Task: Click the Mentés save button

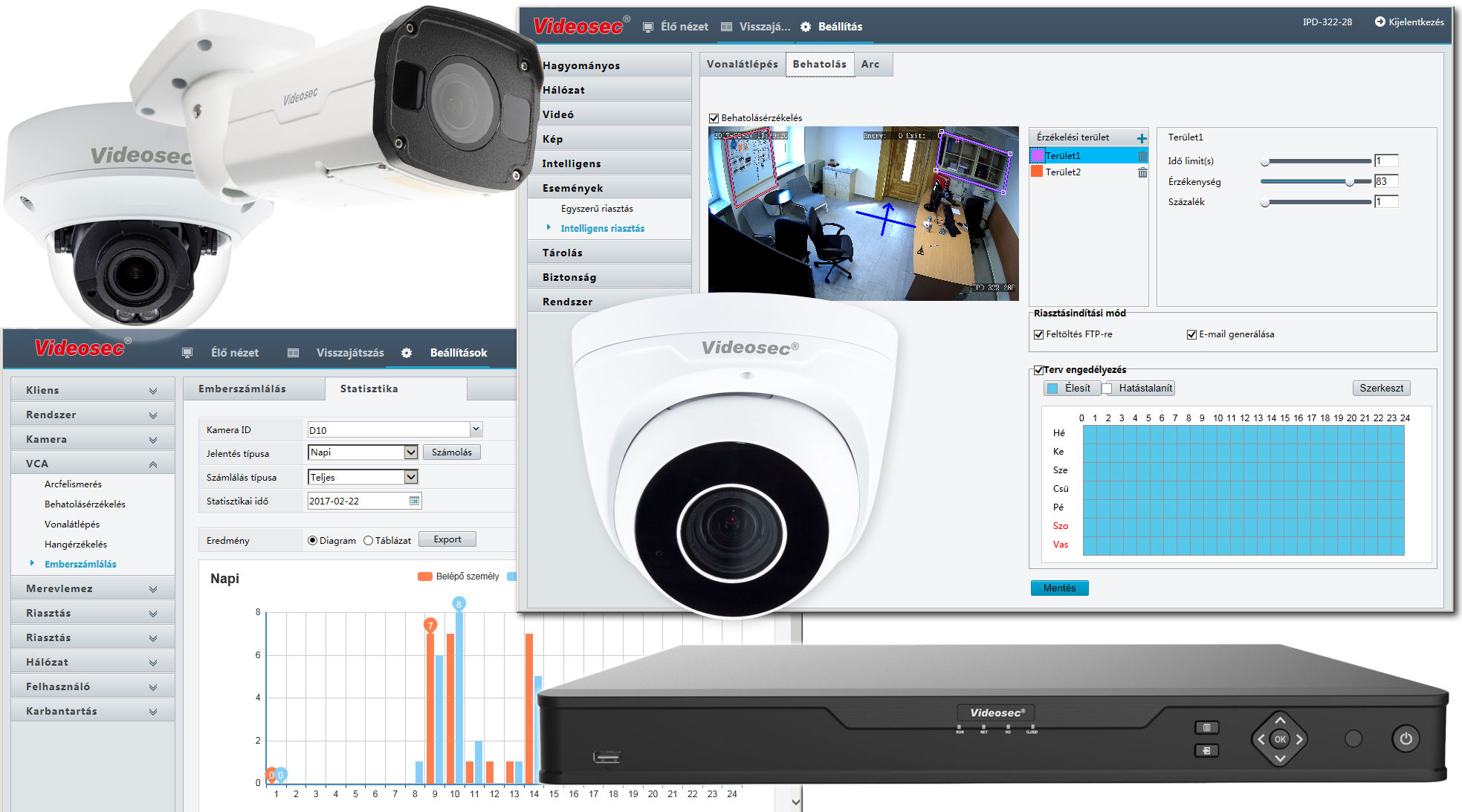Action: click(1059, 588)
